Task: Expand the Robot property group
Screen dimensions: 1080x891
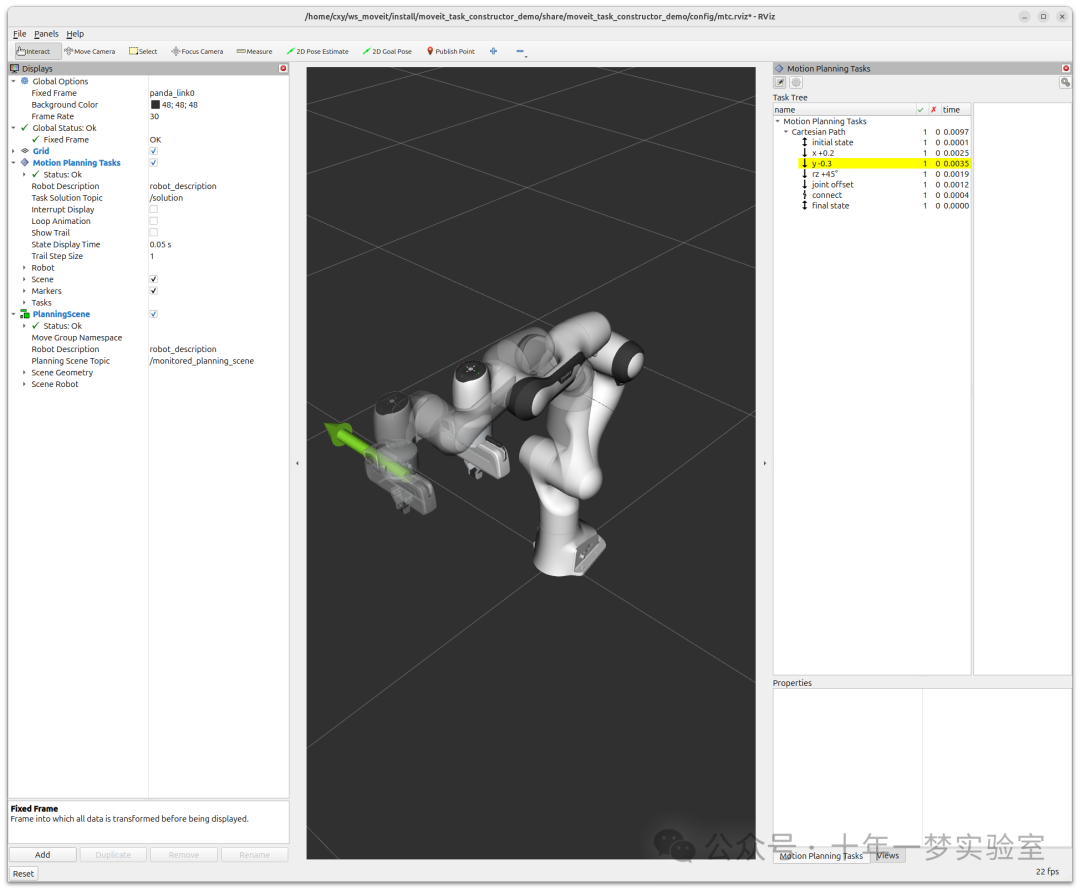Action: (24, 268)
